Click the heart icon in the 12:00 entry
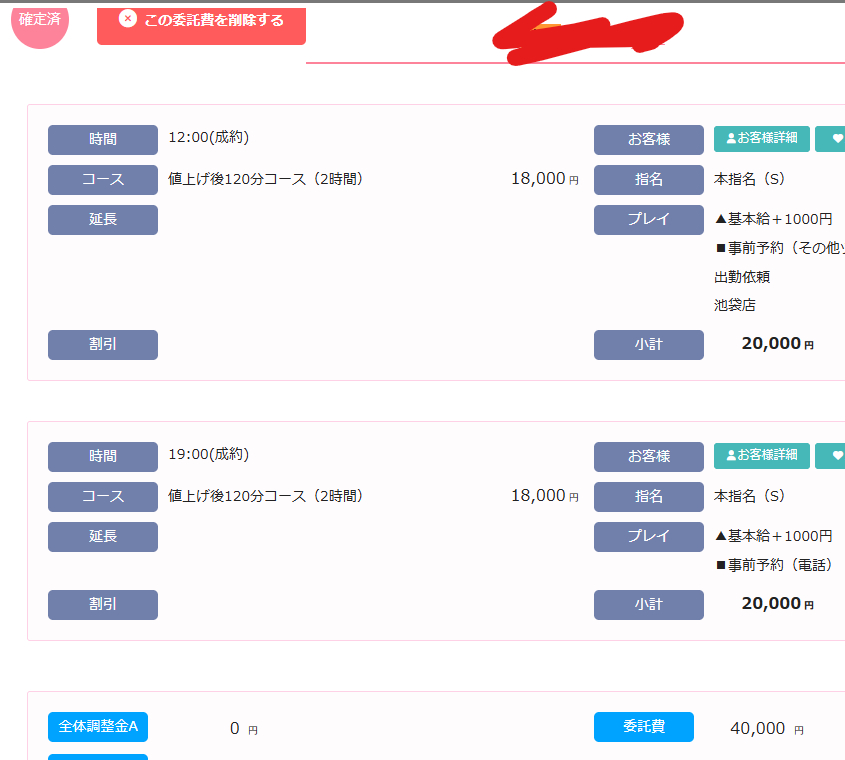This screenshot has height=760, width=845. pyautogui.click(x=836, y=139)
